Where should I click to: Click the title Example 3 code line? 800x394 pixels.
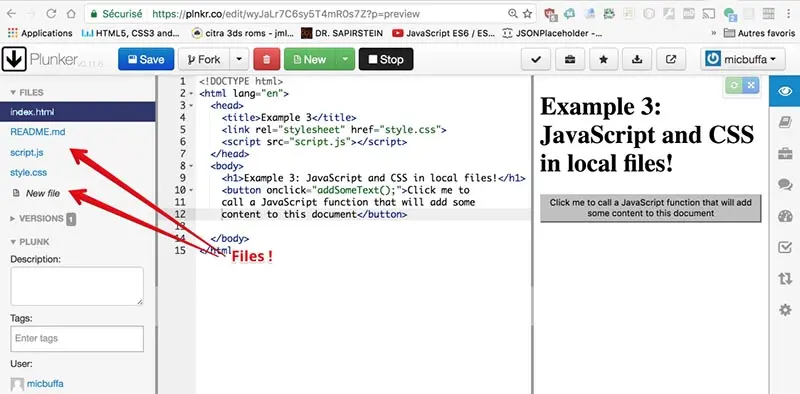point(289,118)
